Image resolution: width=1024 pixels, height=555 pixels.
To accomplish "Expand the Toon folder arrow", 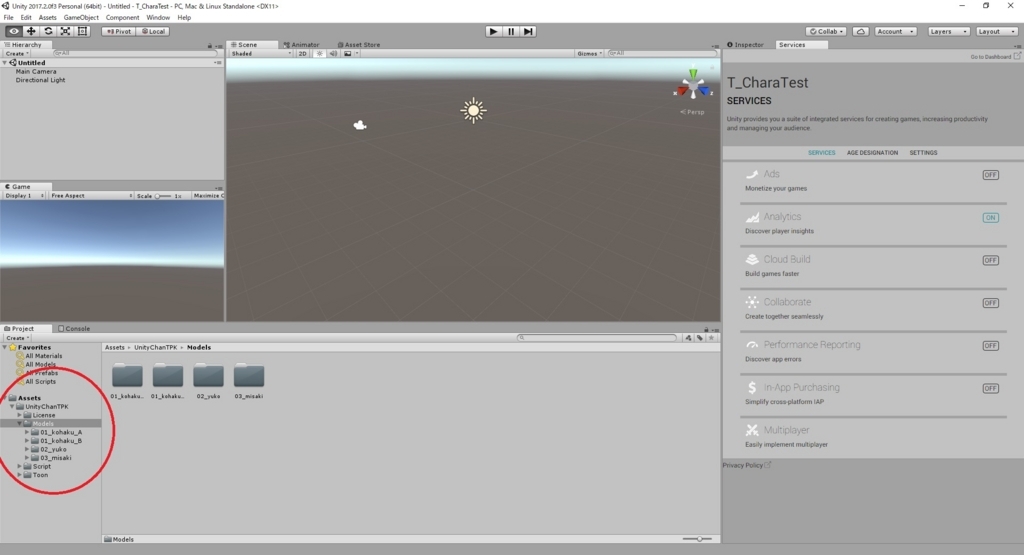I will 20,475.
